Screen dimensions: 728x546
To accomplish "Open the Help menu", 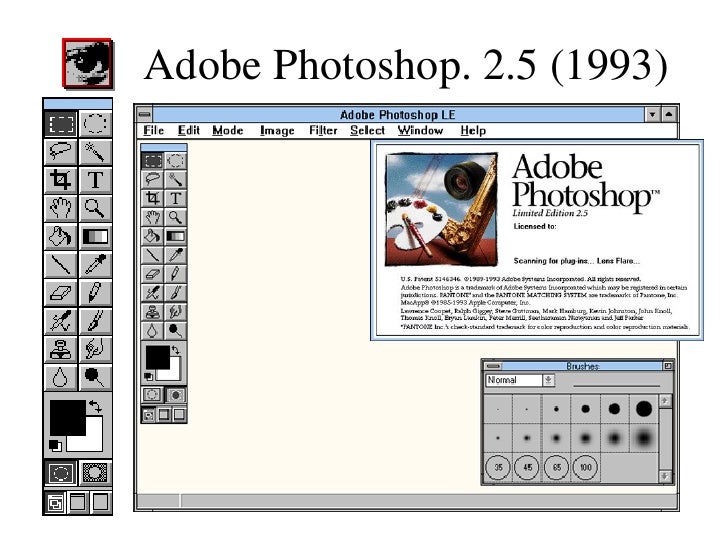I will [473, 130].
